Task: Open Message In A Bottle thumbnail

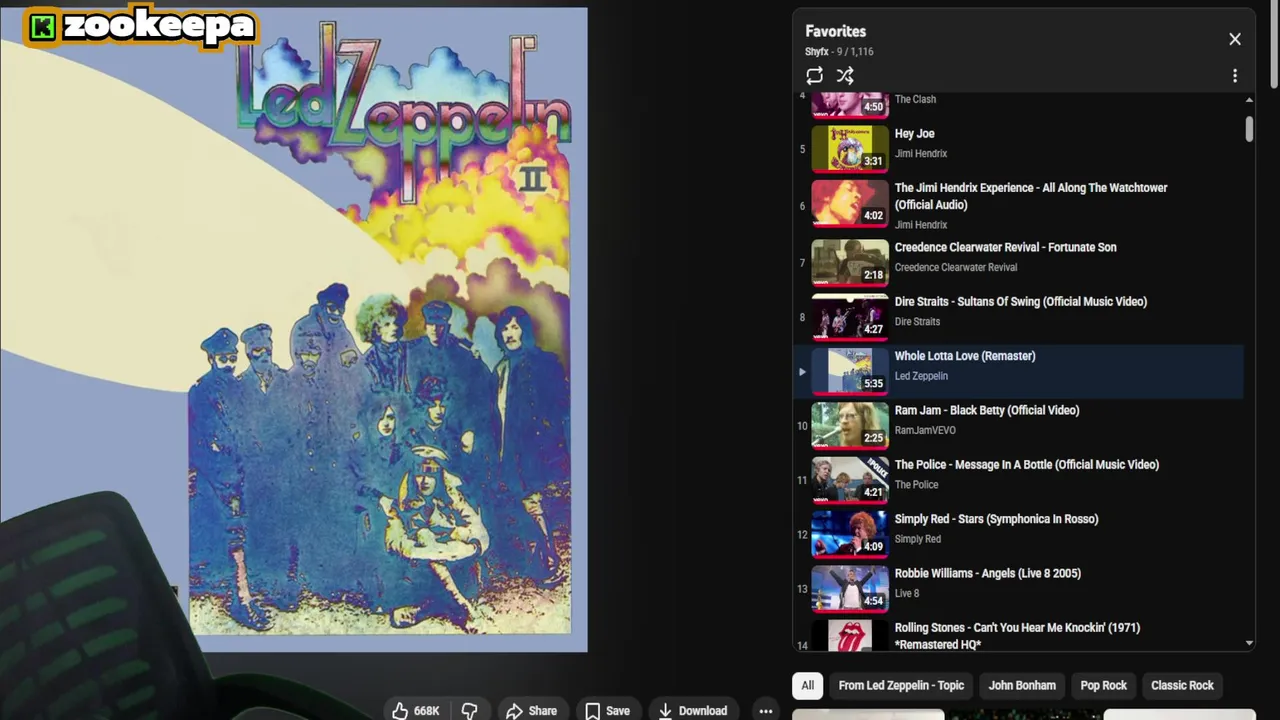Action: coord(849,479)
